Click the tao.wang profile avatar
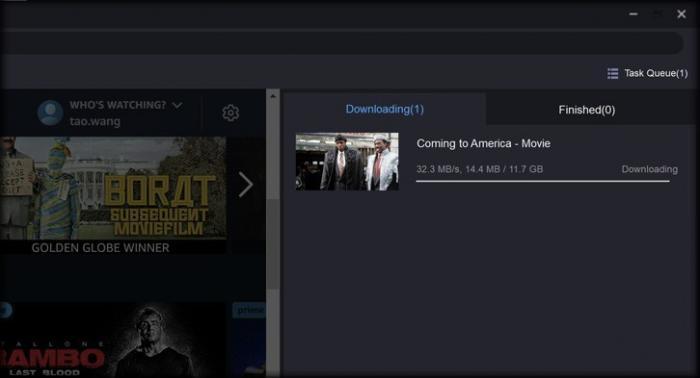This screenshot has width=700, height=378. point(50,112)
